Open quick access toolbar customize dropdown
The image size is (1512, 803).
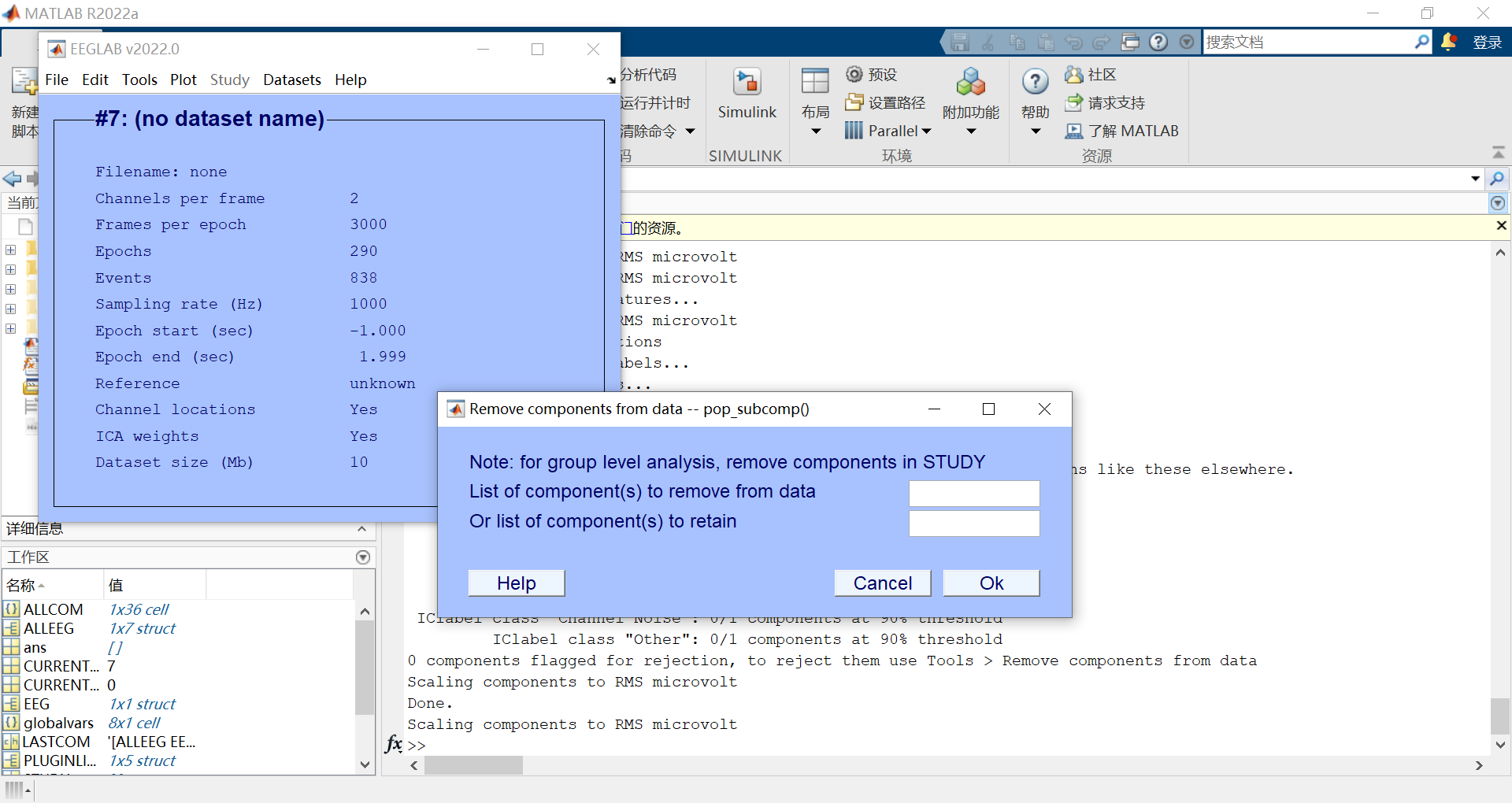(1187, 42)
